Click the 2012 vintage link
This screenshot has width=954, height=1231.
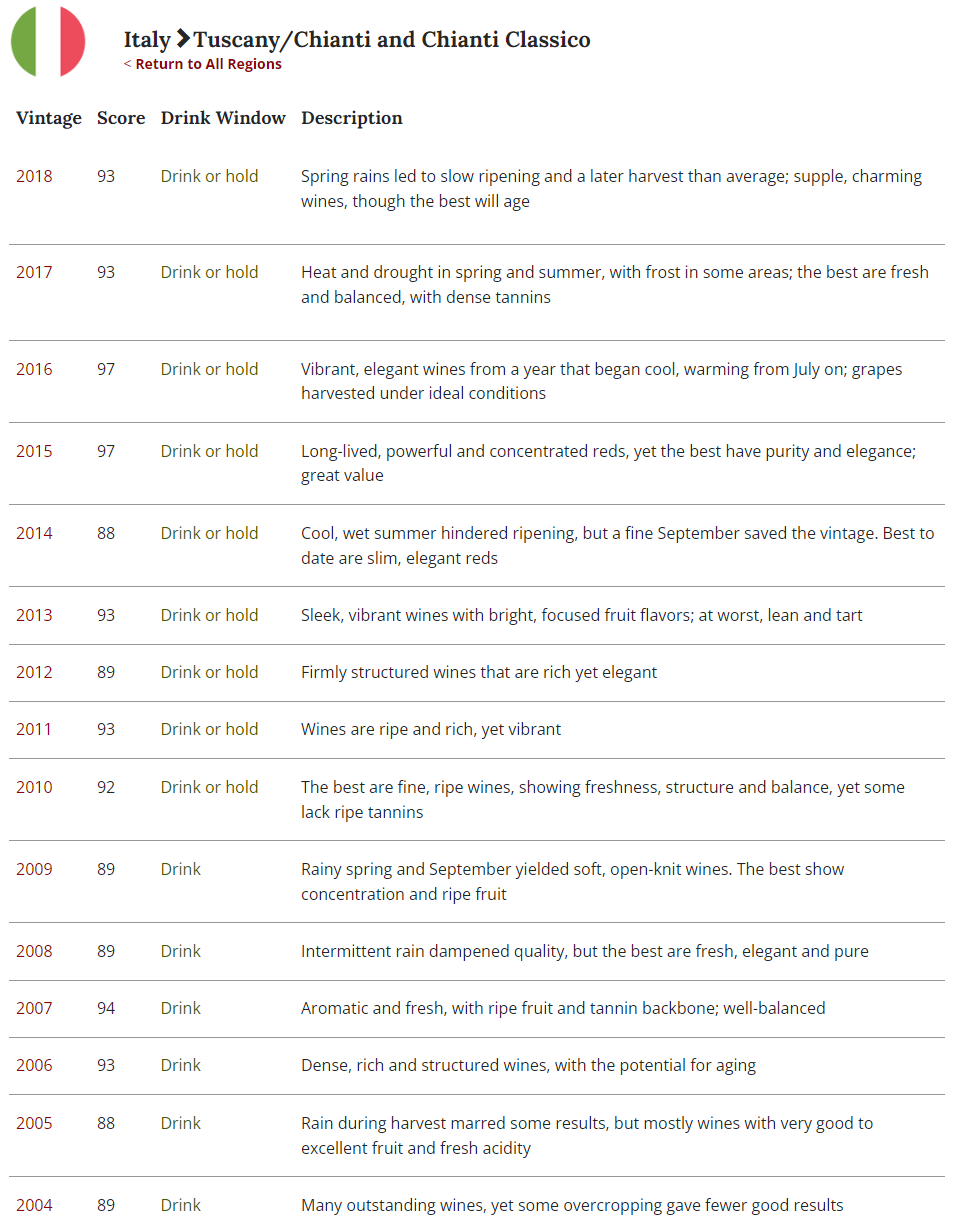tap(34, 672)
